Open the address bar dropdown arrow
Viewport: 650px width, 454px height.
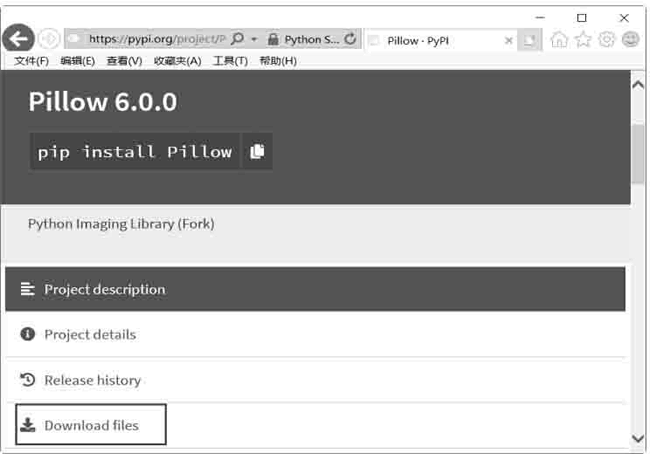pos(254,39)
